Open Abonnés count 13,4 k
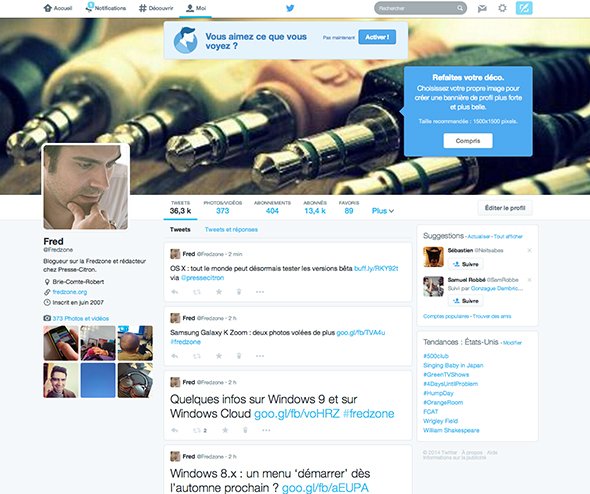 (315, 208)
